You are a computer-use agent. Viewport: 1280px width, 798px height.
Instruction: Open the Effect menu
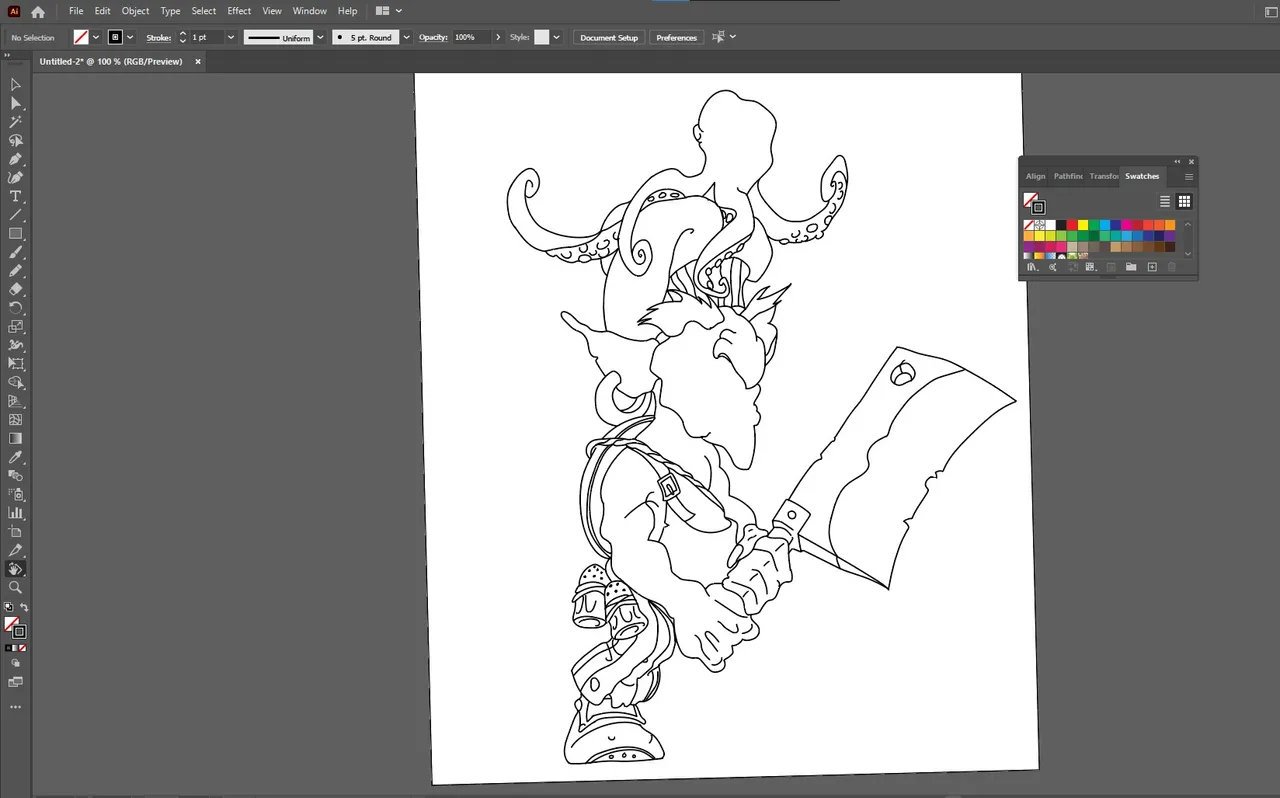pos(239,11)
